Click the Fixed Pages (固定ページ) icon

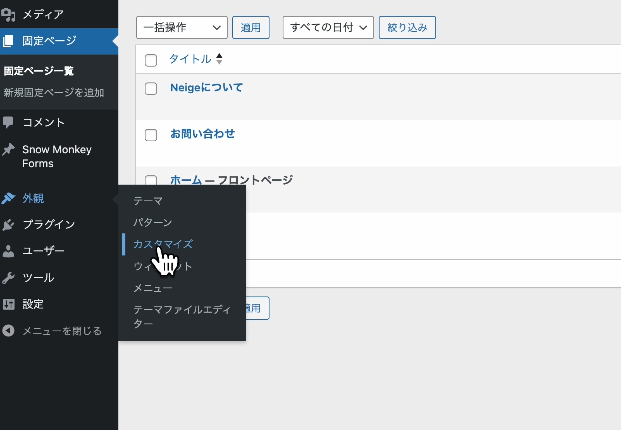pos(9,41)
